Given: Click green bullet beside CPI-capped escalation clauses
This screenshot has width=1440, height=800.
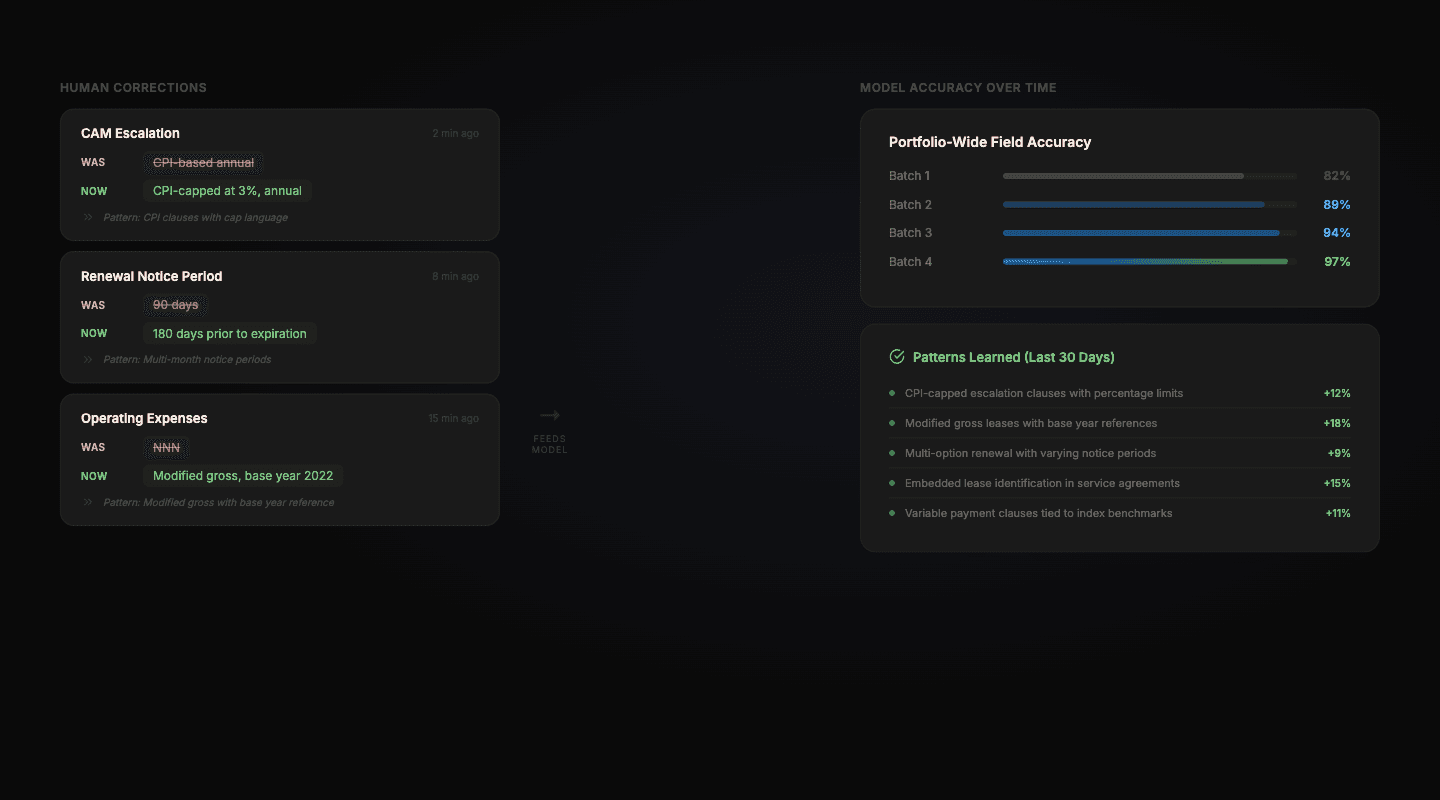Looking at the screenshot, I should tap(892, 393).
